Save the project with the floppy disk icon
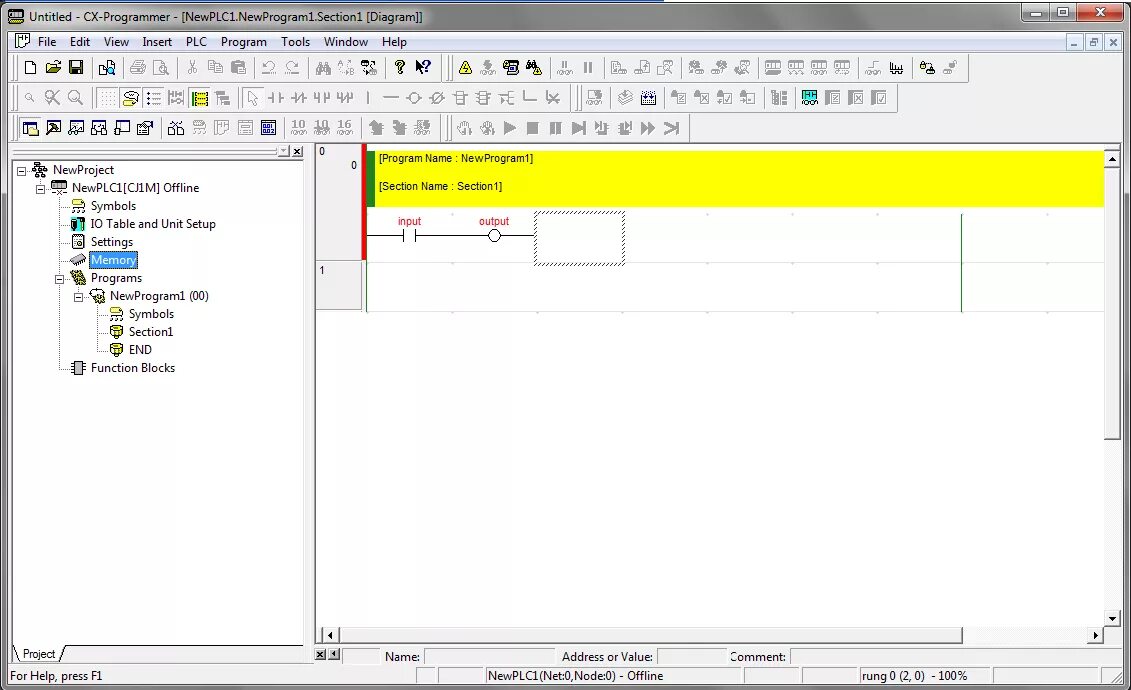 pos(76,68)
